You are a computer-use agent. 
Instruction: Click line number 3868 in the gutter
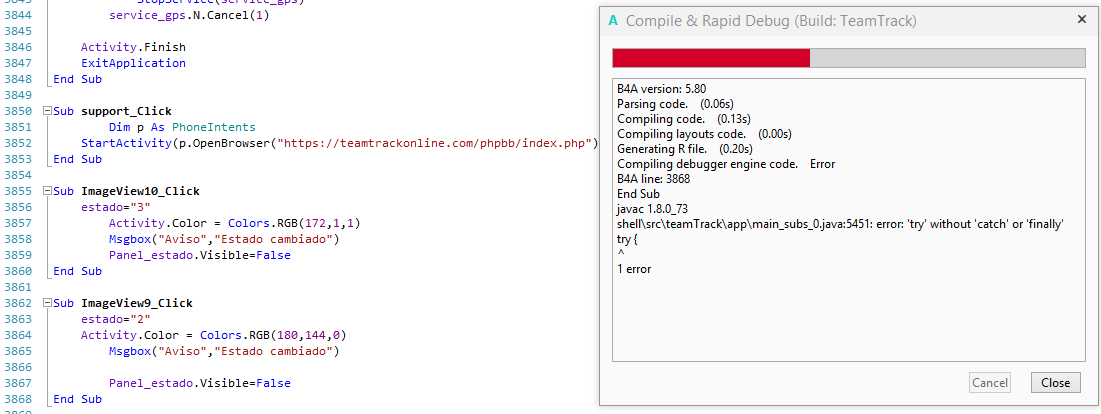coord(20,399)
